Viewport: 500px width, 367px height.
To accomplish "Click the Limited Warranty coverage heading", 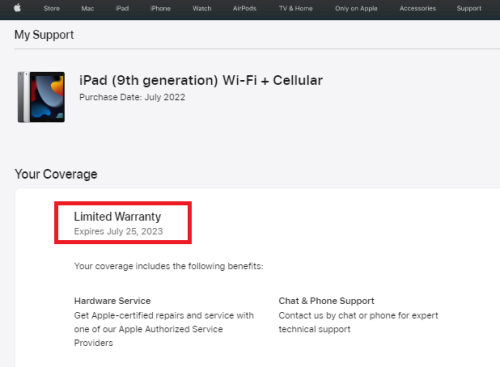I will pos(117,217).
